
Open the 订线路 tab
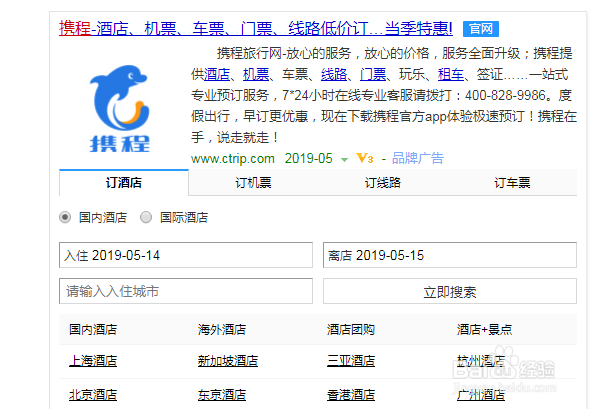pos(383,183)
